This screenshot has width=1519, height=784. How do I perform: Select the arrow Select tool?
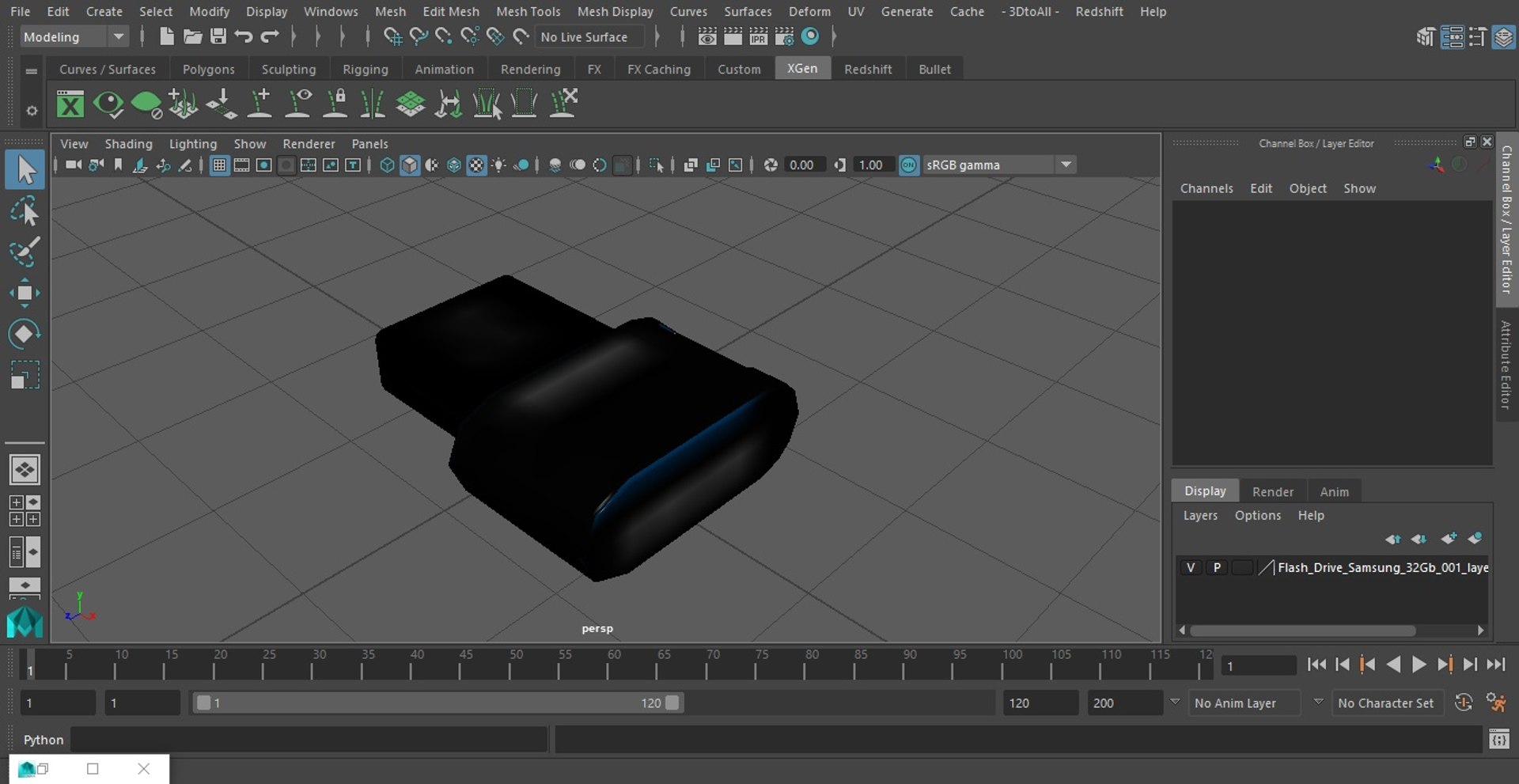[x=25, y=170]
